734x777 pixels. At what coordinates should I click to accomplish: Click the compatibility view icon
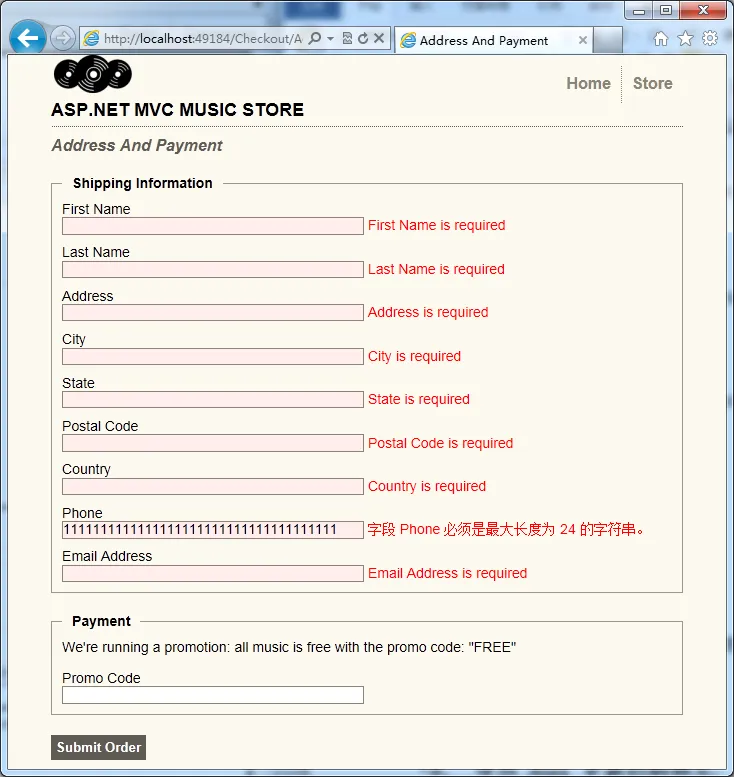point(347,38)
